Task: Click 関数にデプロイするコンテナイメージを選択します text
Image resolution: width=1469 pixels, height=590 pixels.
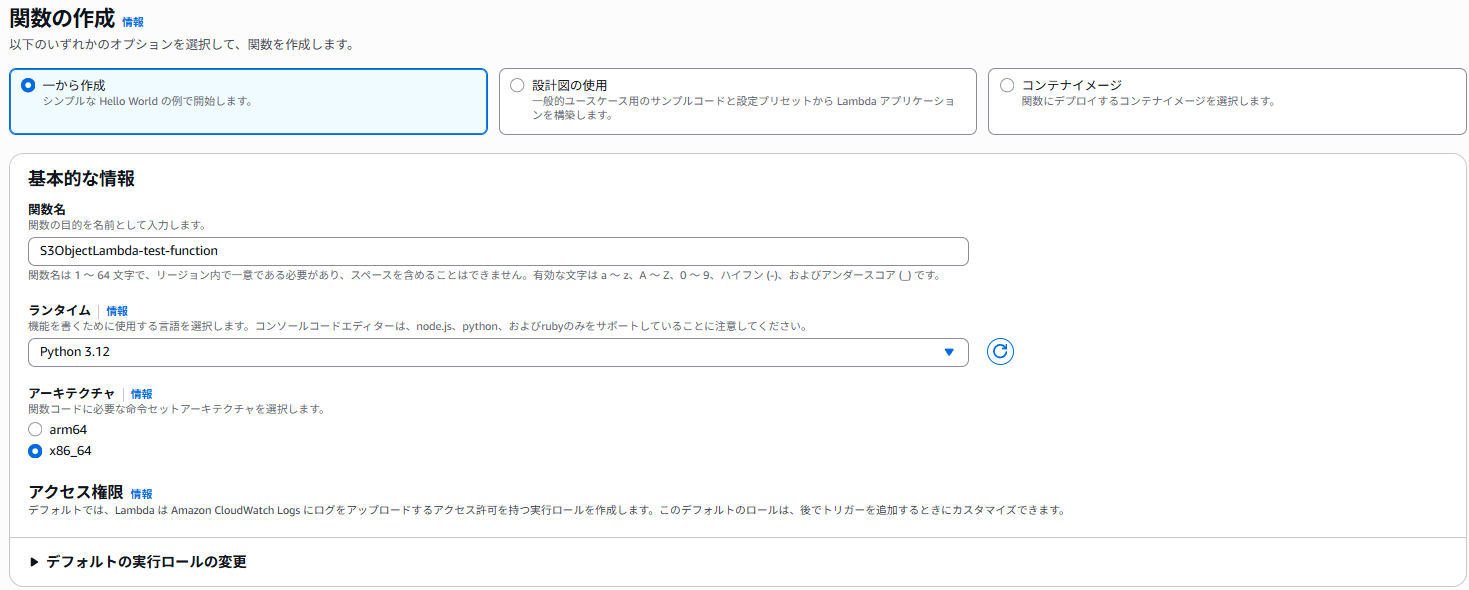Action: (x=1149, y=102)
